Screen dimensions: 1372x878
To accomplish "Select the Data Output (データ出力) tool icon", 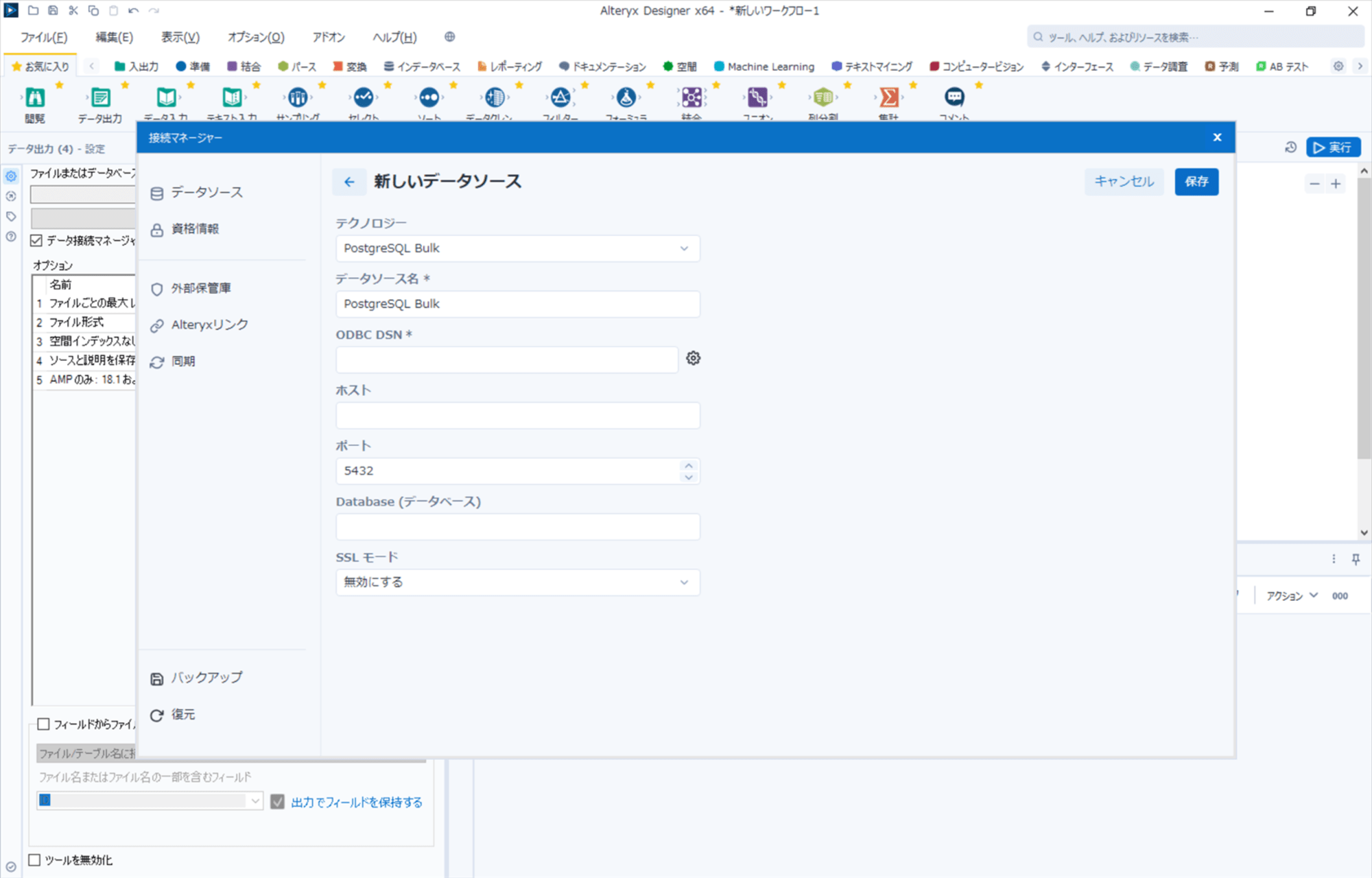I will 100,97.
